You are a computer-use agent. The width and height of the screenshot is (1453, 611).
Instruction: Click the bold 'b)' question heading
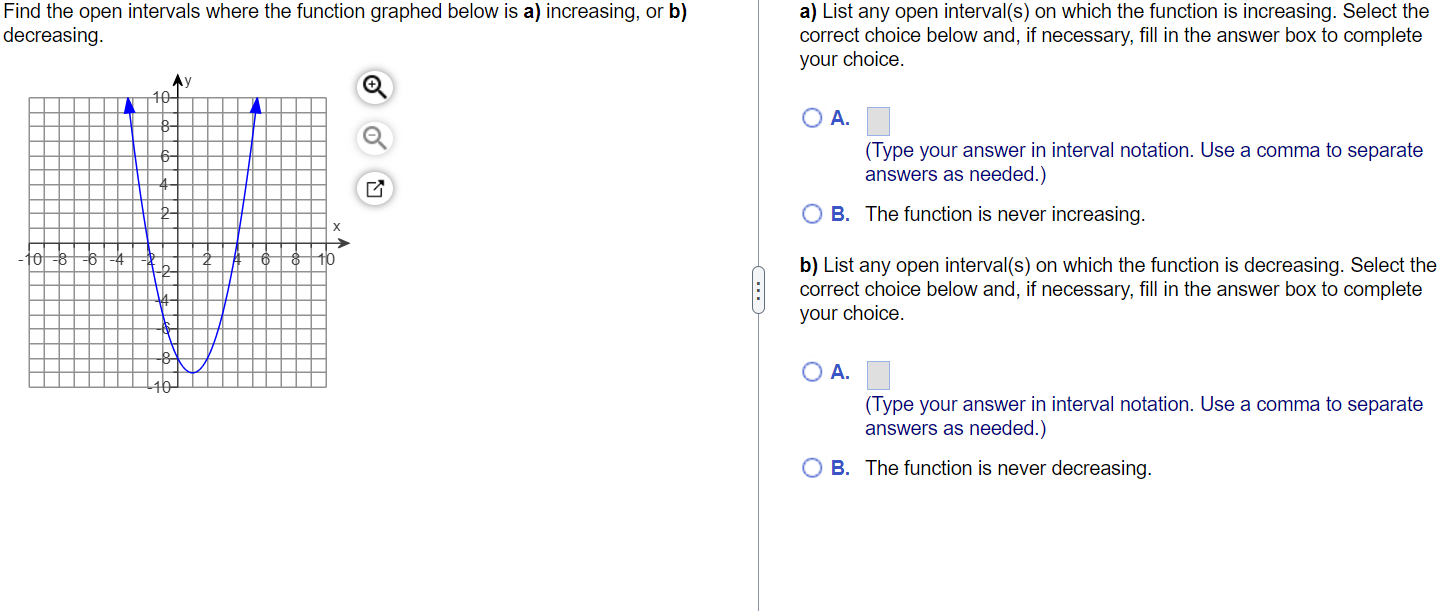click(x=809, y=265)
